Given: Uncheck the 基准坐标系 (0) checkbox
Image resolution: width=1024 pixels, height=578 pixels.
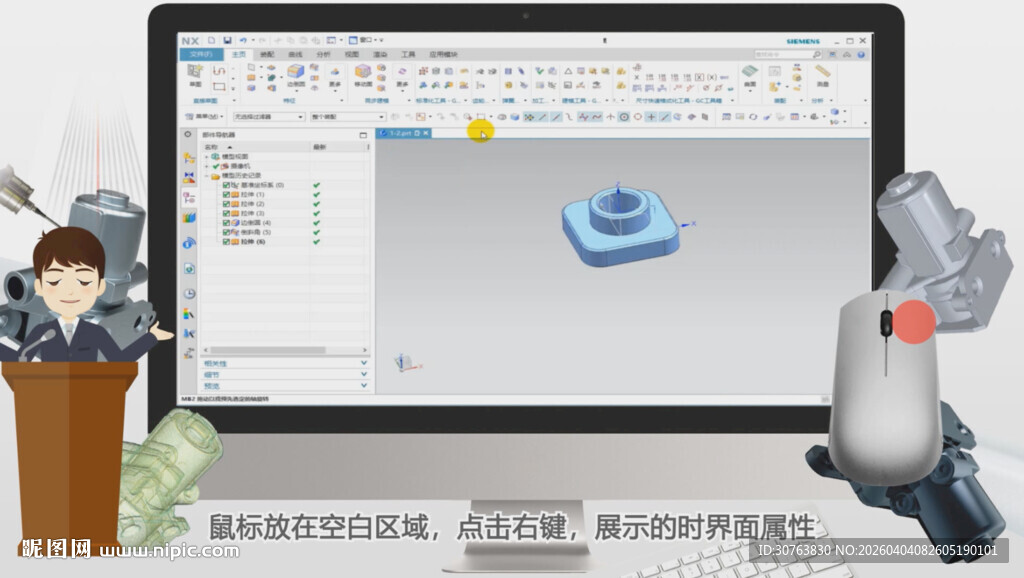Looking at the screenshot, I should click(225, 186).
